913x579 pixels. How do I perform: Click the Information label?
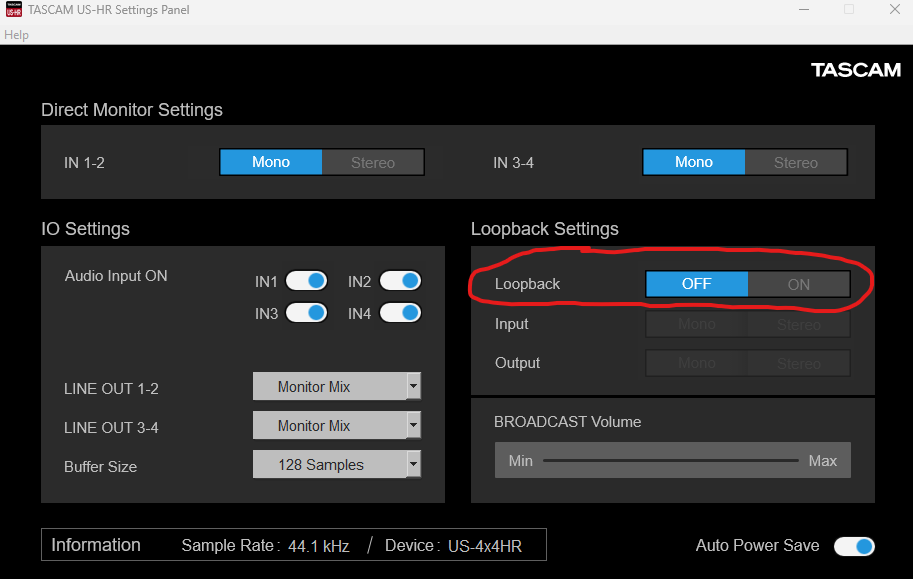click(96, 545)
